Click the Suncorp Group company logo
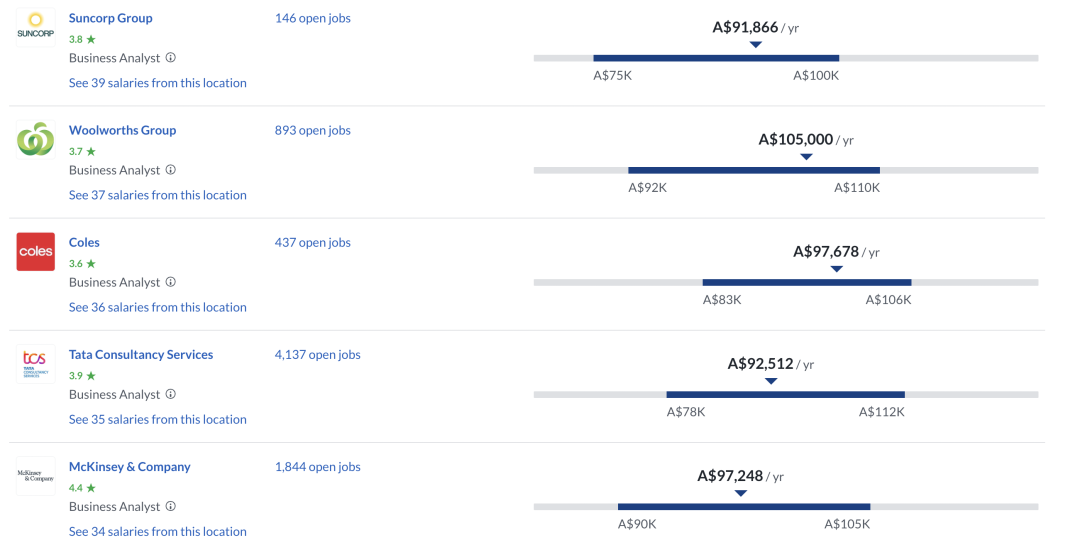Image resolution: width=1080 pixels, height=550 pixels. [x=36, y=27]
